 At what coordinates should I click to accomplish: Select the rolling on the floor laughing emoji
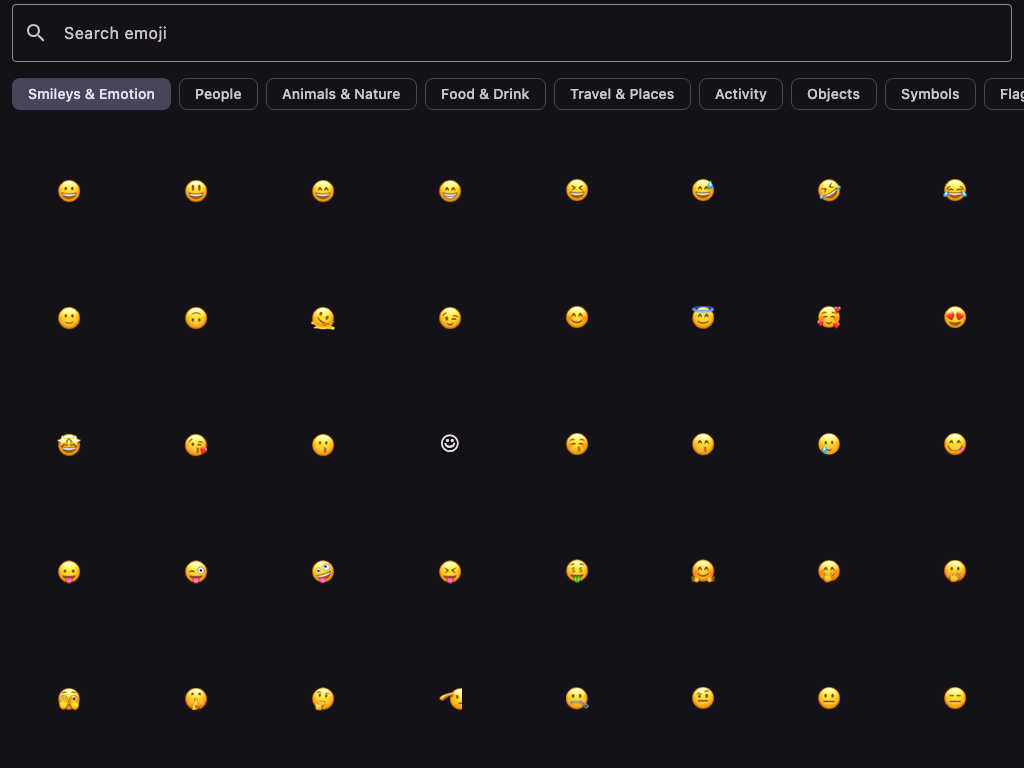click(x=830, y=190)
